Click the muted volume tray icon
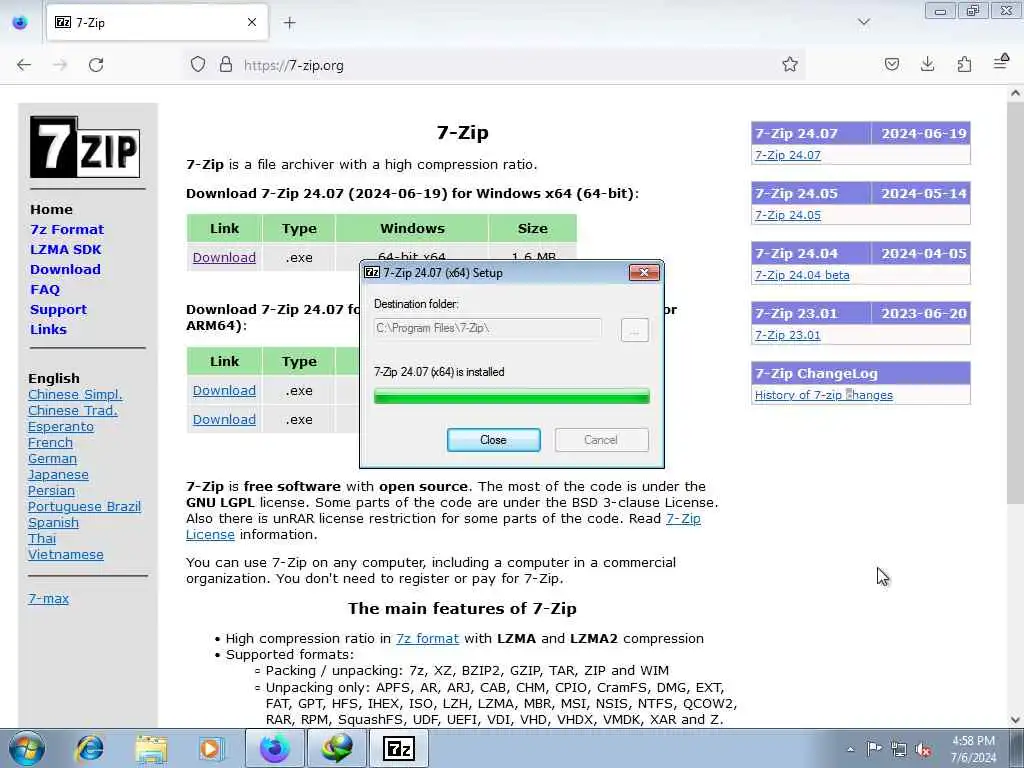 point(923,749)
